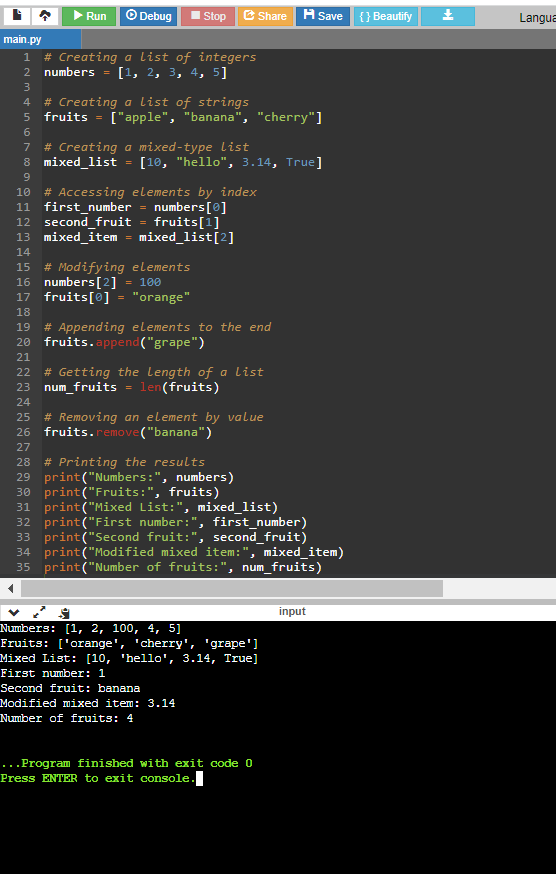556x874 pixels.
Task: Click the Upload File icon
Action: (45, 16)
